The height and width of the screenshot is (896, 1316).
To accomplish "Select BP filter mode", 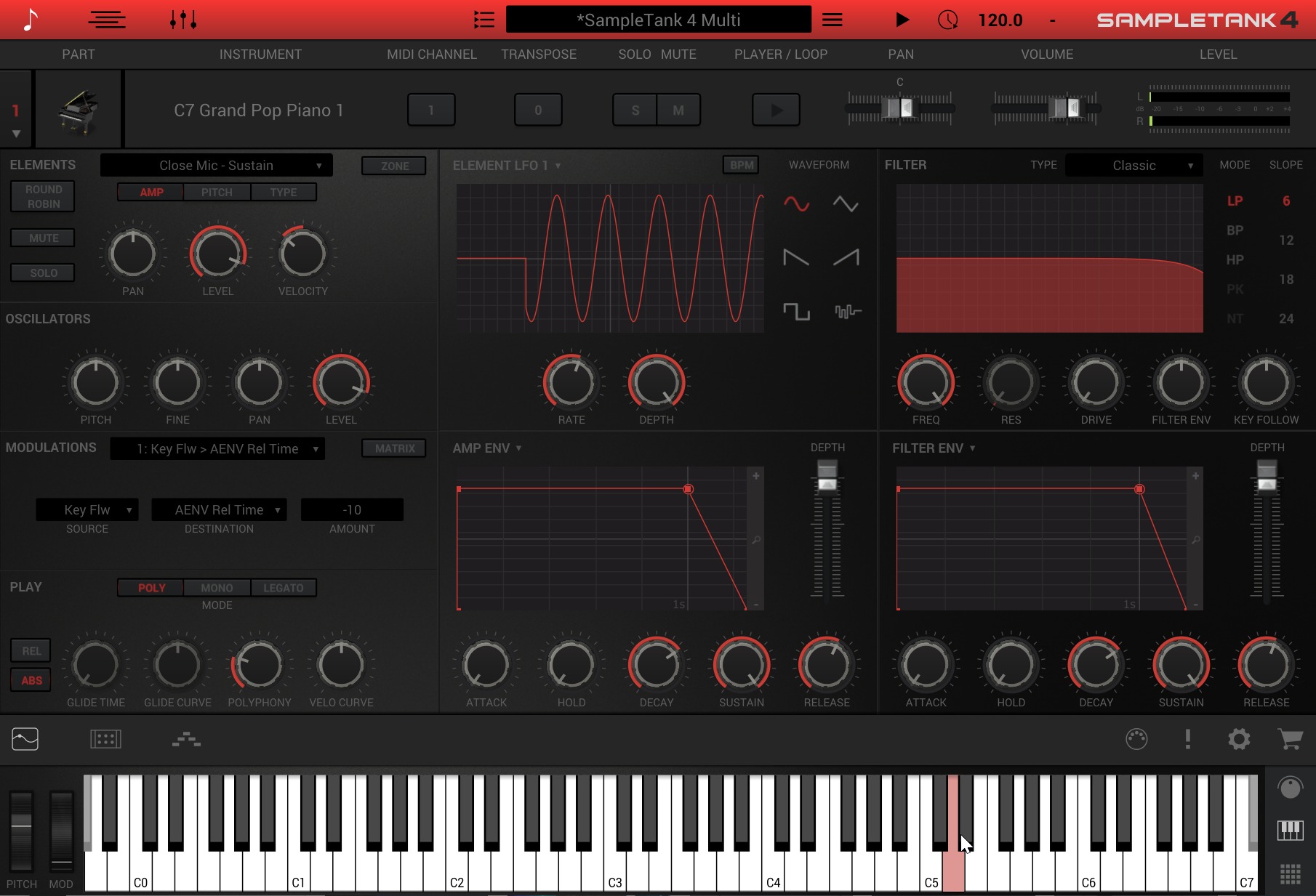I will click(x=1235, y=230).
